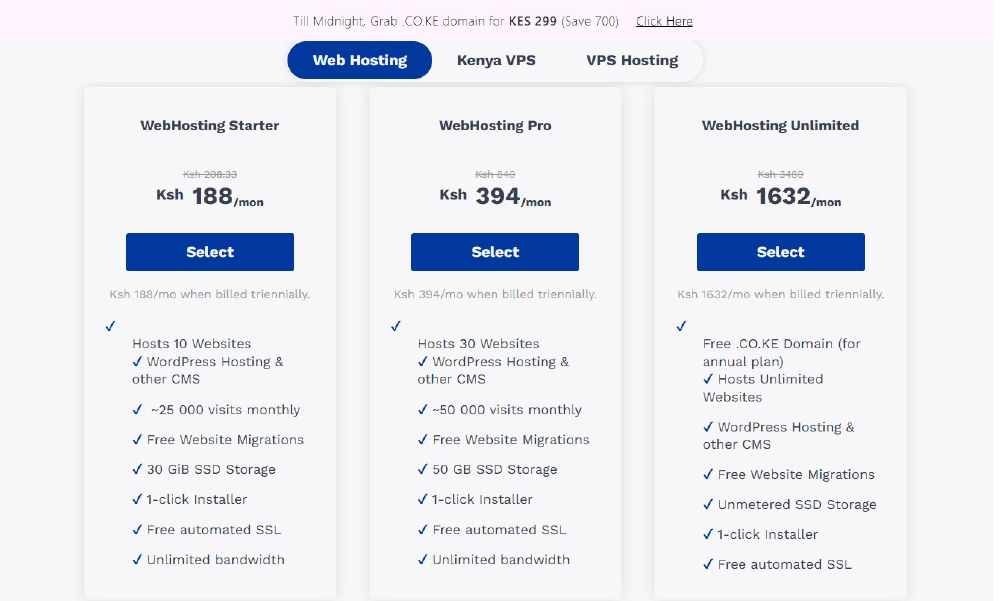Click the checkmark beside ~25 000 visits monthly
This screenshot has height=601, width=1001.
tap(138, 409)
